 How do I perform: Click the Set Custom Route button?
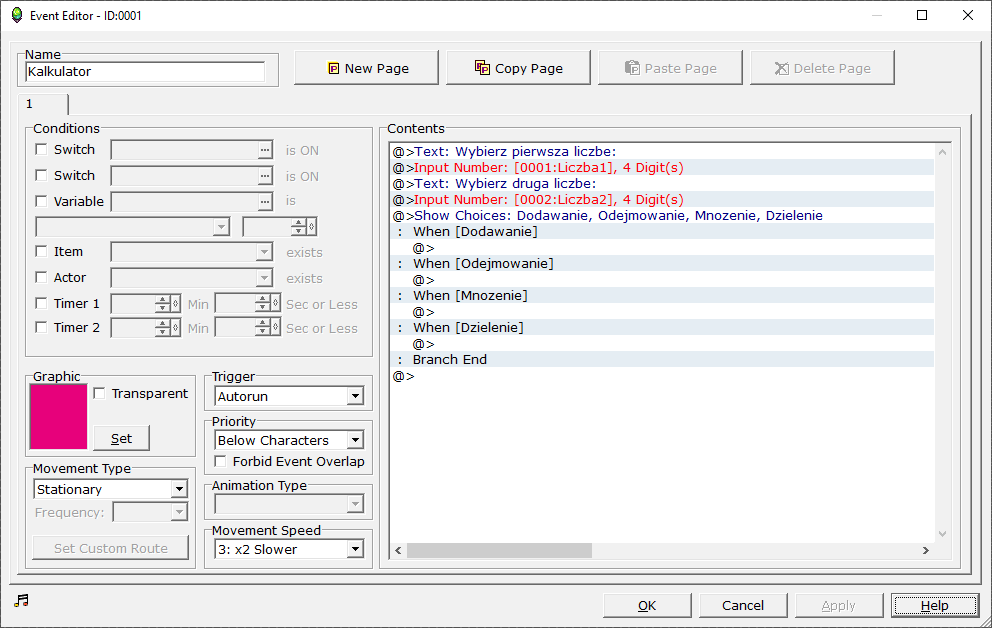tap(111, 548)
